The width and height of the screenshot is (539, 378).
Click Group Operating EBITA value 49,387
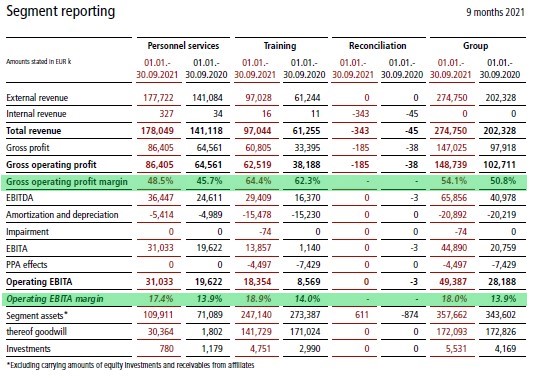453,282
